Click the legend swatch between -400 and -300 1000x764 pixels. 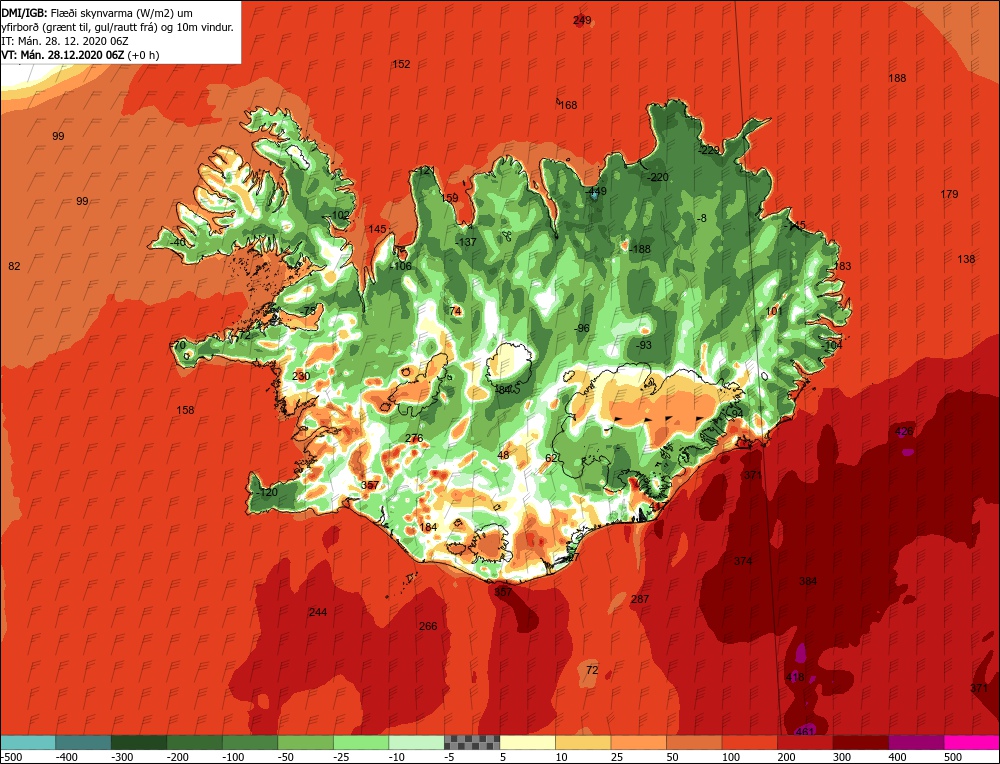pyautogui.click(x=83, y=742)
